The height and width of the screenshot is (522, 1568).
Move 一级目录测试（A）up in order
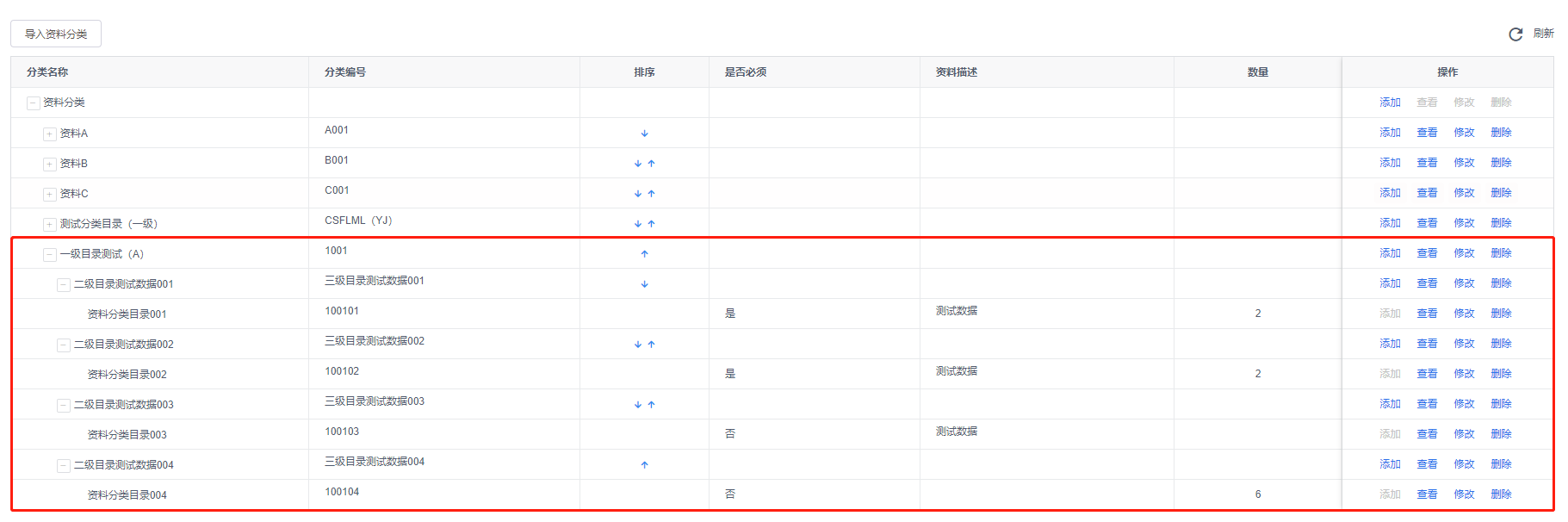[644, 254]
